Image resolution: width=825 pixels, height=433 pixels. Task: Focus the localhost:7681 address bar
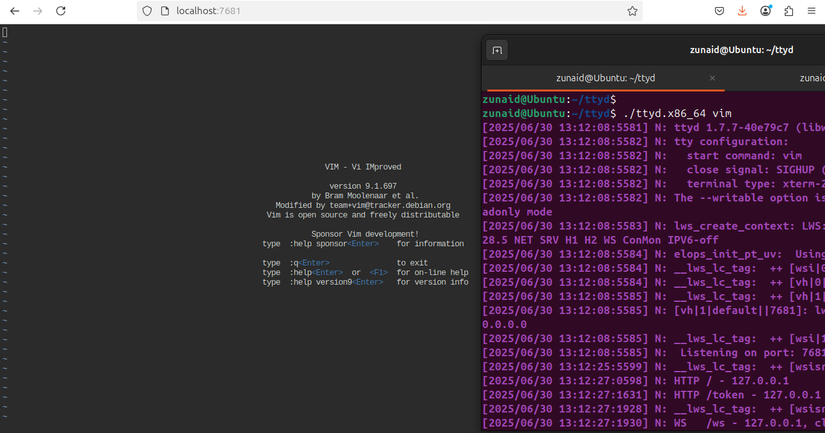point(389,11)
